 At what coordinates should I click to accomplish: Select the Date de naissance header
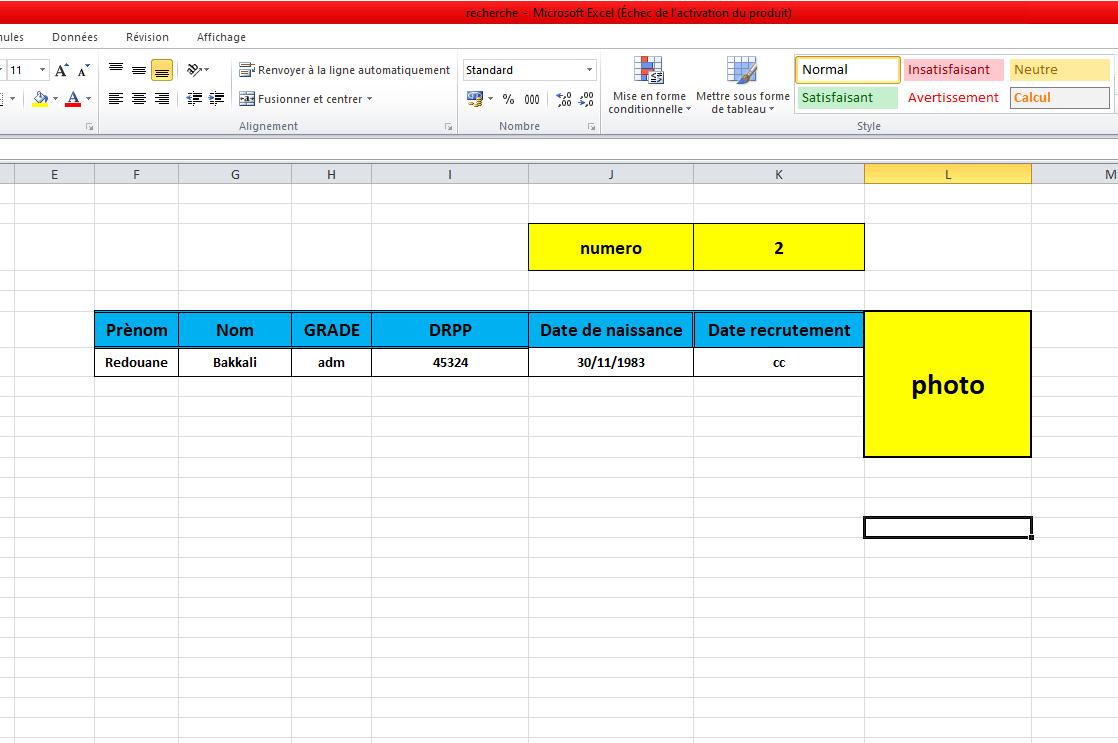(x=611, y=330)
